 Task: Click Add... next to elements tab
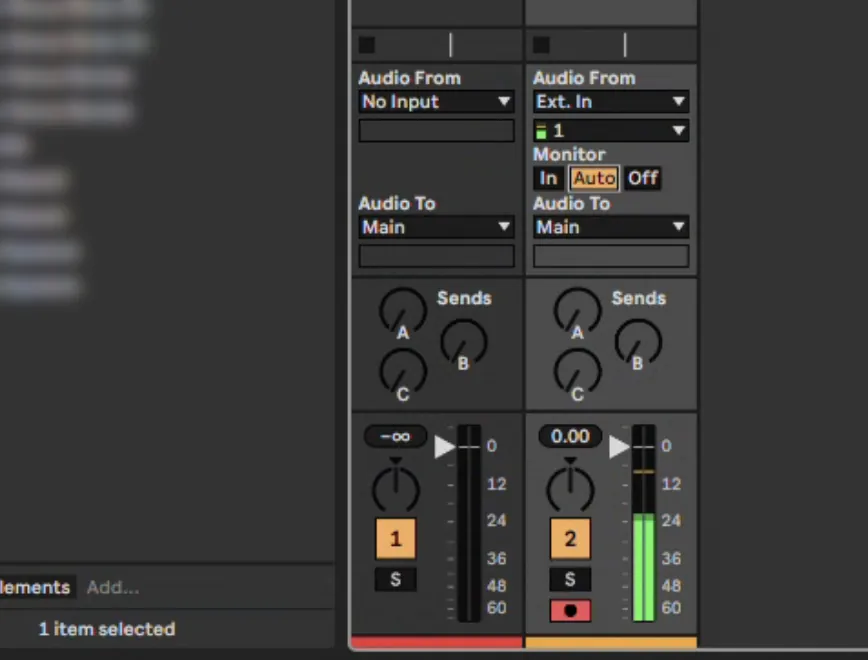click(113, 587)
